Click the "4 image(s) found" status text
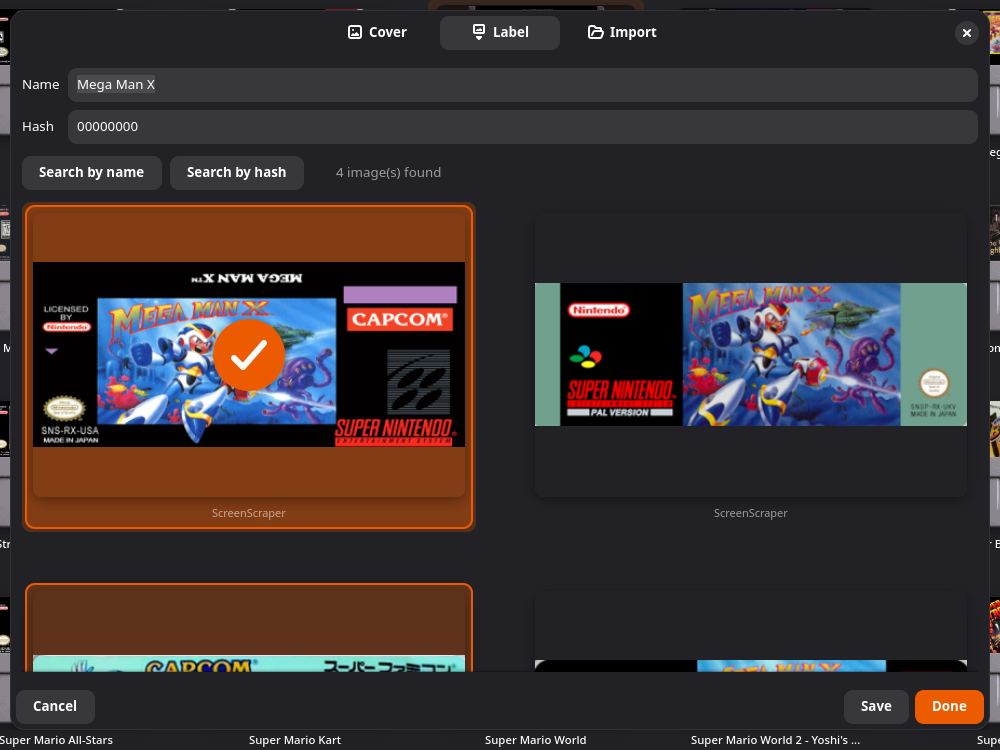 [x=388, y=173]
